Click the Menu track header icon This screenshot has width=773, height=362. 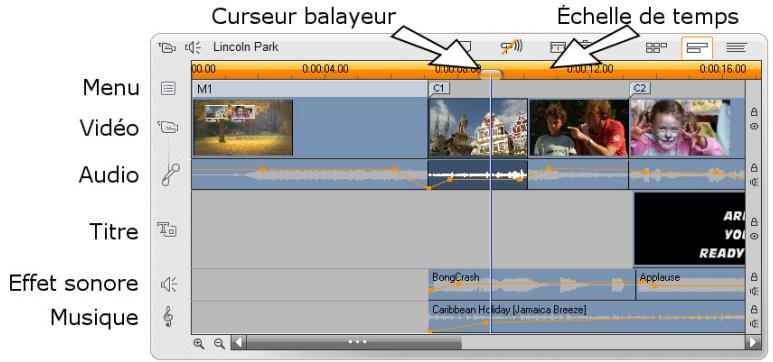(169, 89)
